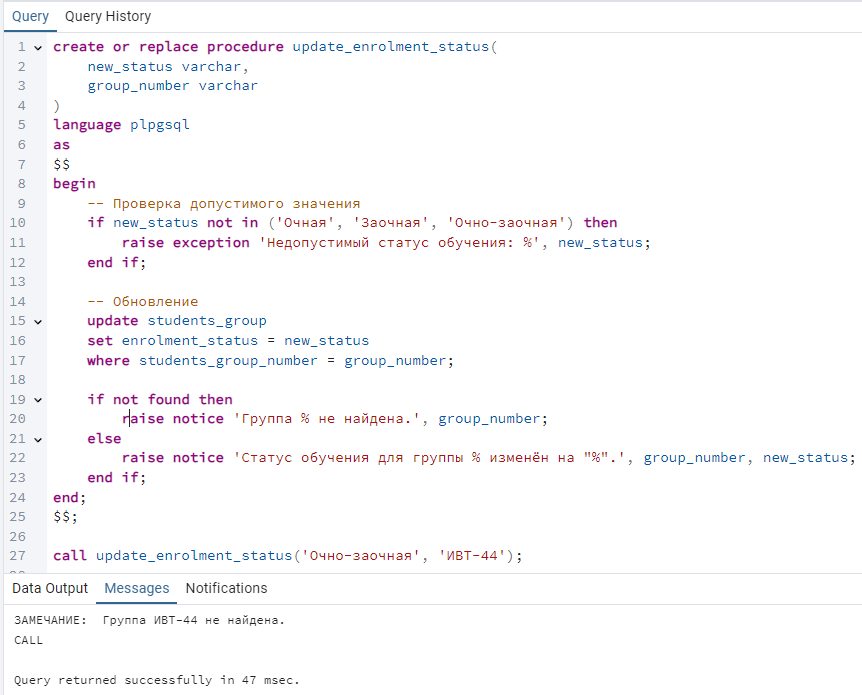862x695 pixels.
Task: Select the Query tab
Action: pos(30,16)
